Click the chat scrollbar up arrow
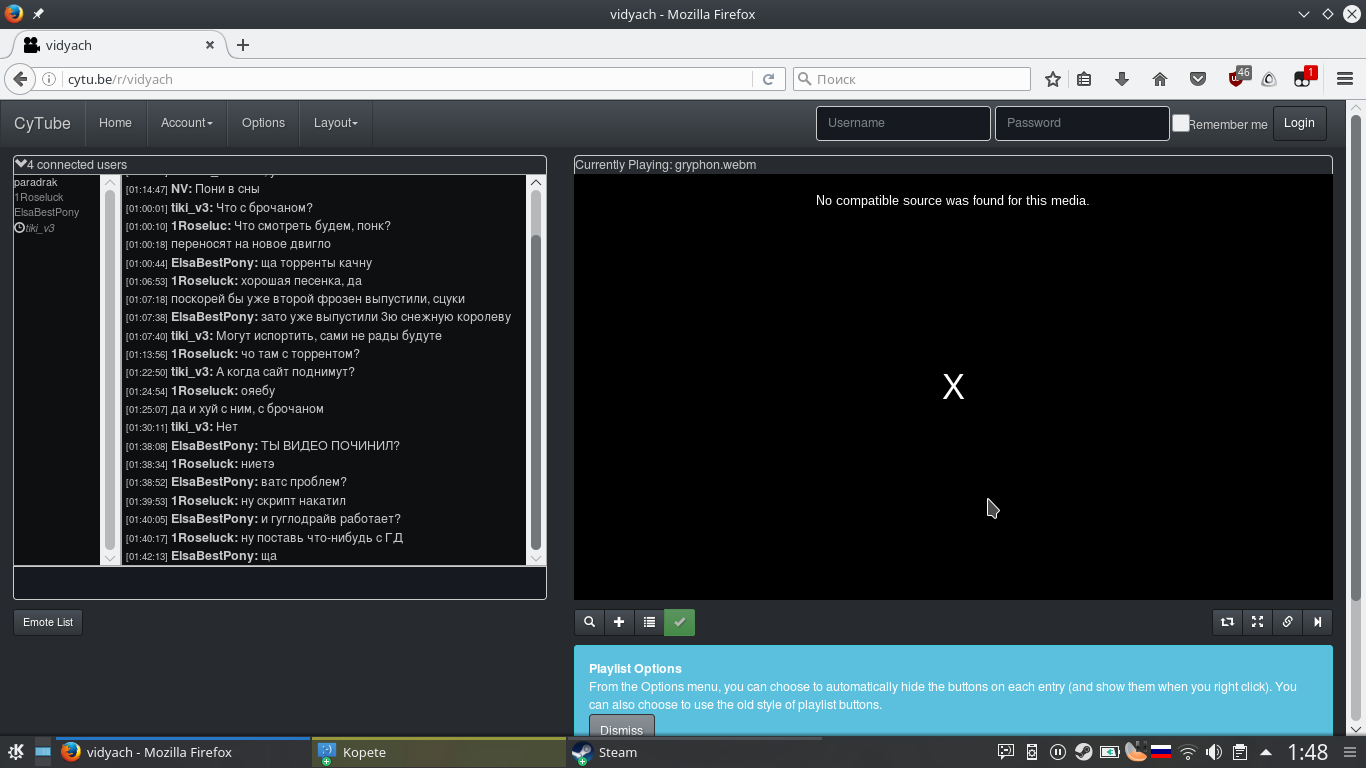 click(x=536, y=182)
